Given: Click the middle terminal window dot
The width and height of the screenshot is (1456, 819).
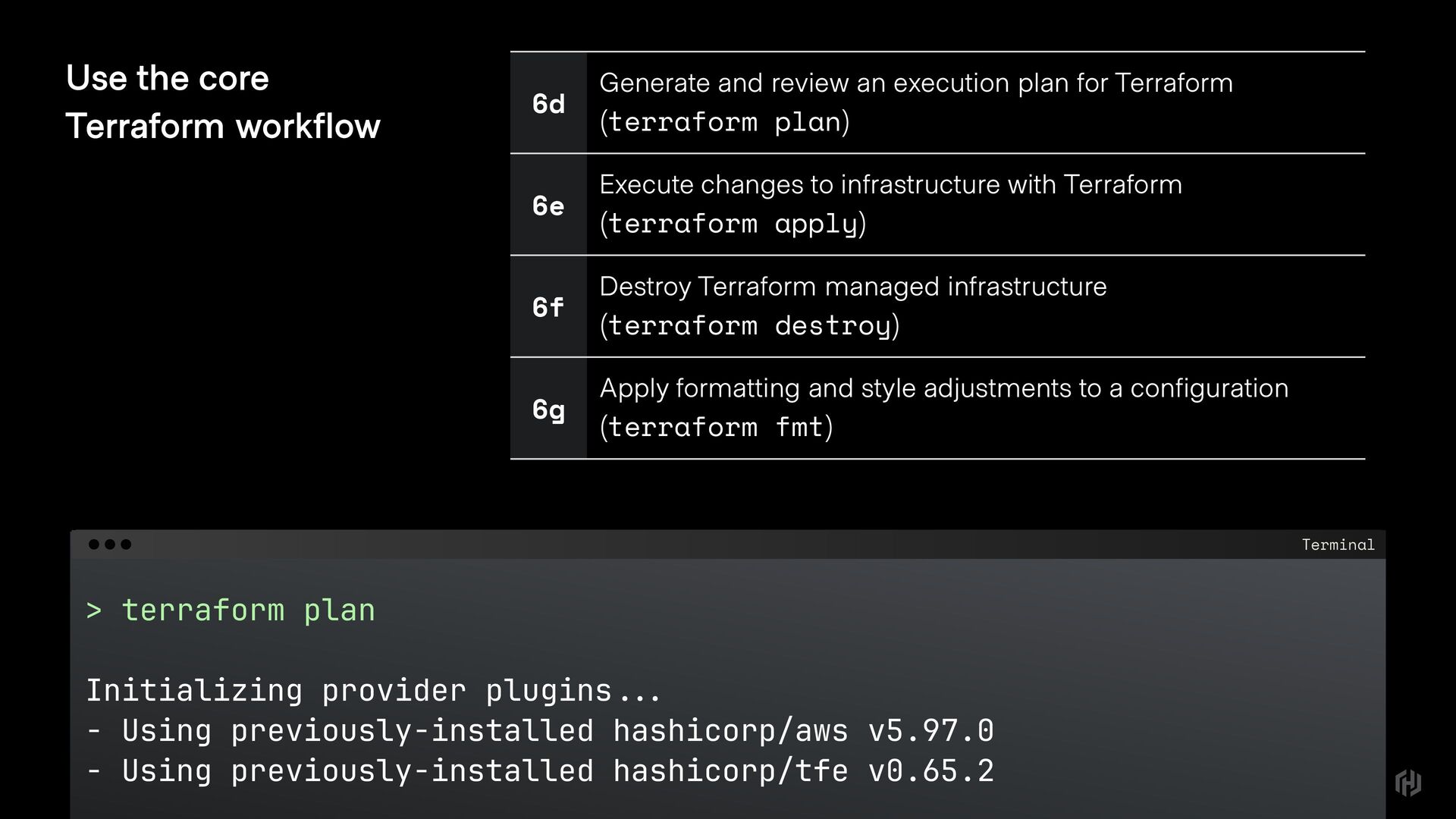Looking at the screenshot, I should 110,544.
